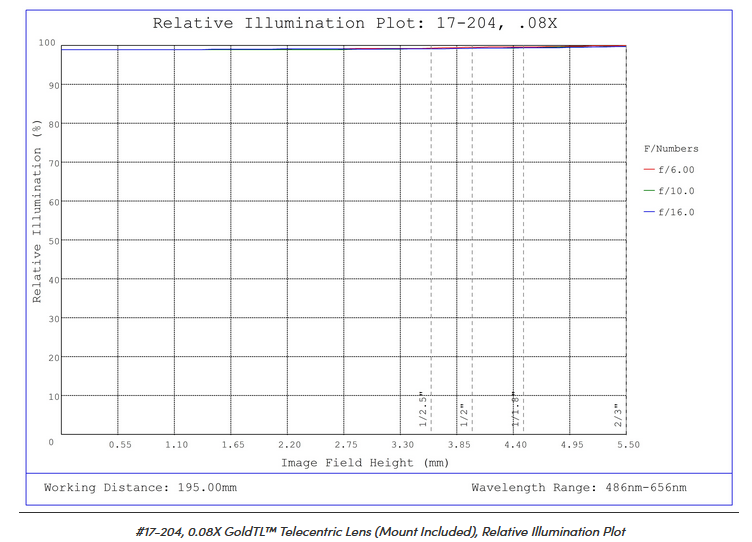
Task: Click the 5.50 x-axis tick label
Action: coord(627,444)
